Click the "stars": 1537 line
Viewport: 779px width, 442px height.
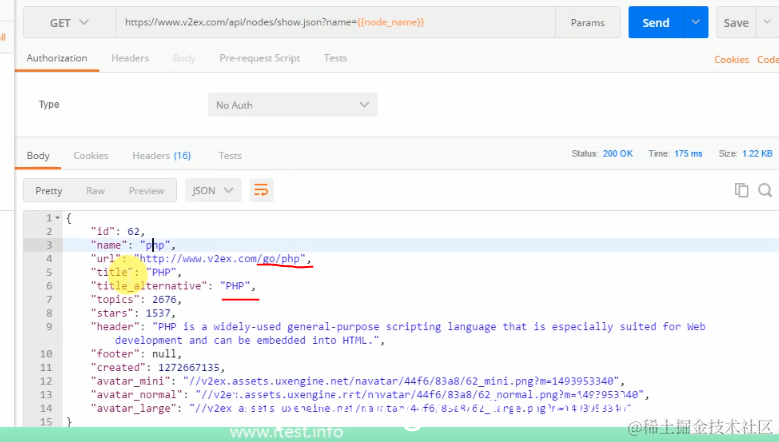(x=133, y=313)
